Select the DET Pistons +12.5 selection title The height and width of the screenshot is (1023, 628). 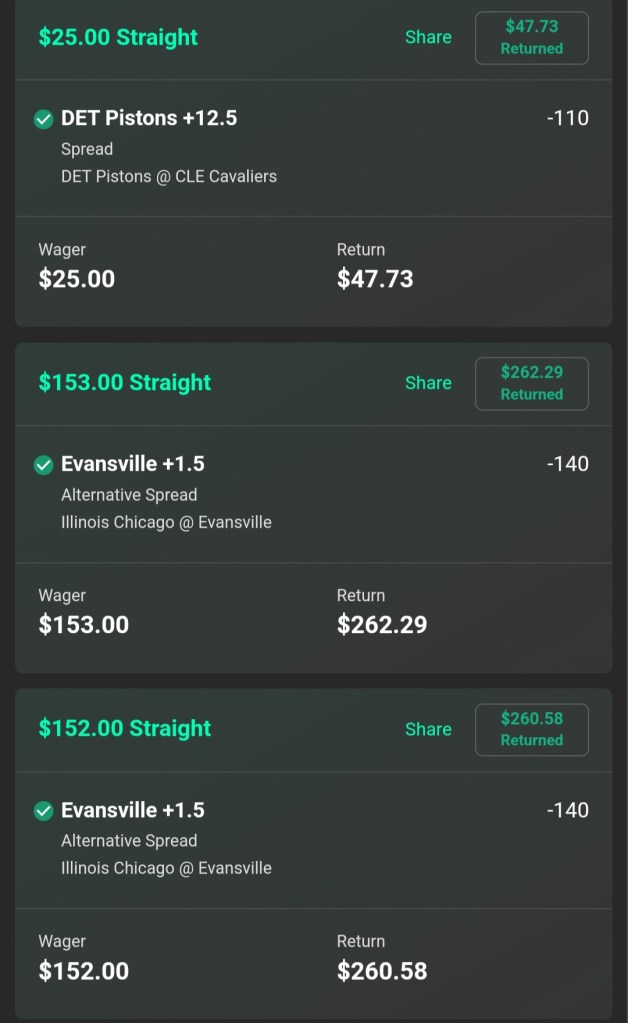[x=149, y=118]
